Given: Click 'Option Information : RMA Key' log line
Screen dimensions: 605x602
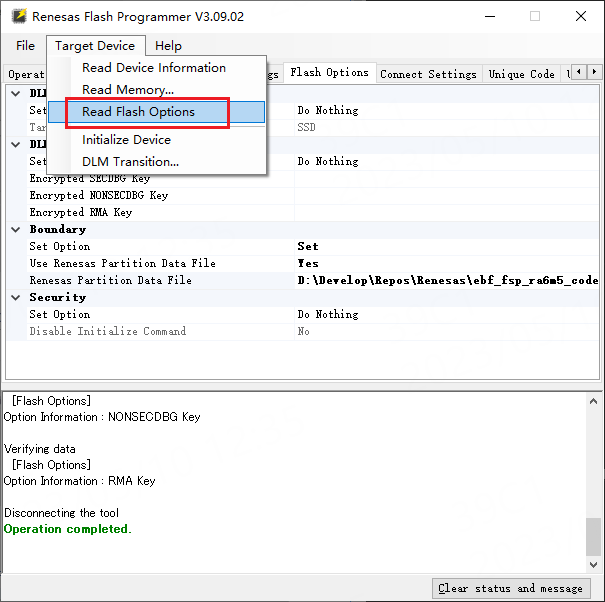Looking at the screenshot, I should pyautogui.click(x=79, y=481).
